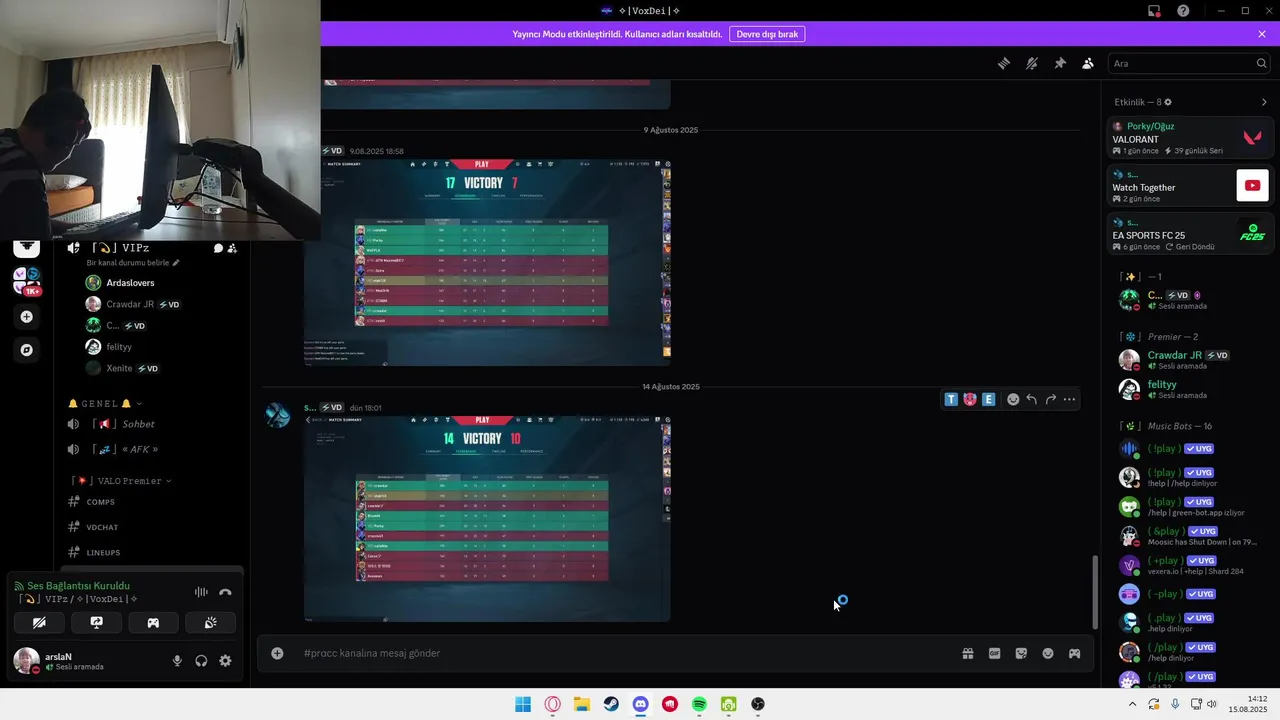The image size is (1280, 720).
Task: Open the gift Nitro icon
Action: point(968,653)
